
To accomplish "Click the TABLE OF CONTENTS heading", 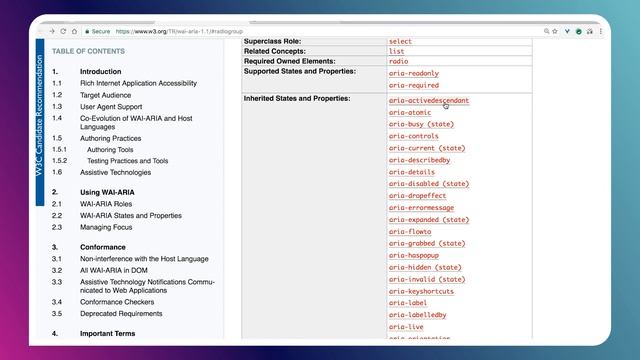I will (x=88, y=51).
